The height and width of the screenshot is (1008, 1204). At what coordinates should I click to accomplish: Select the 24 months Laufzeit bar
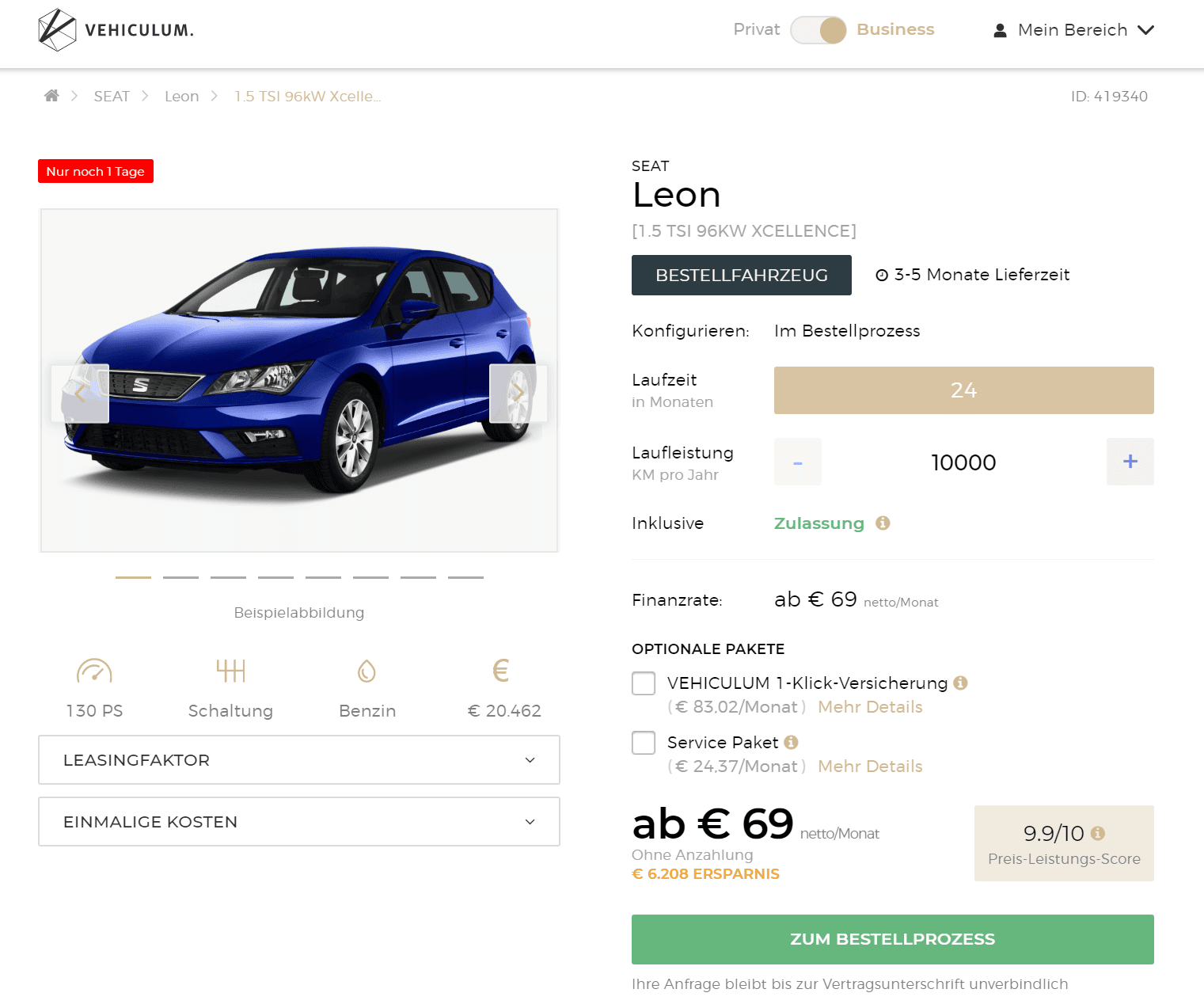point(963,390)
